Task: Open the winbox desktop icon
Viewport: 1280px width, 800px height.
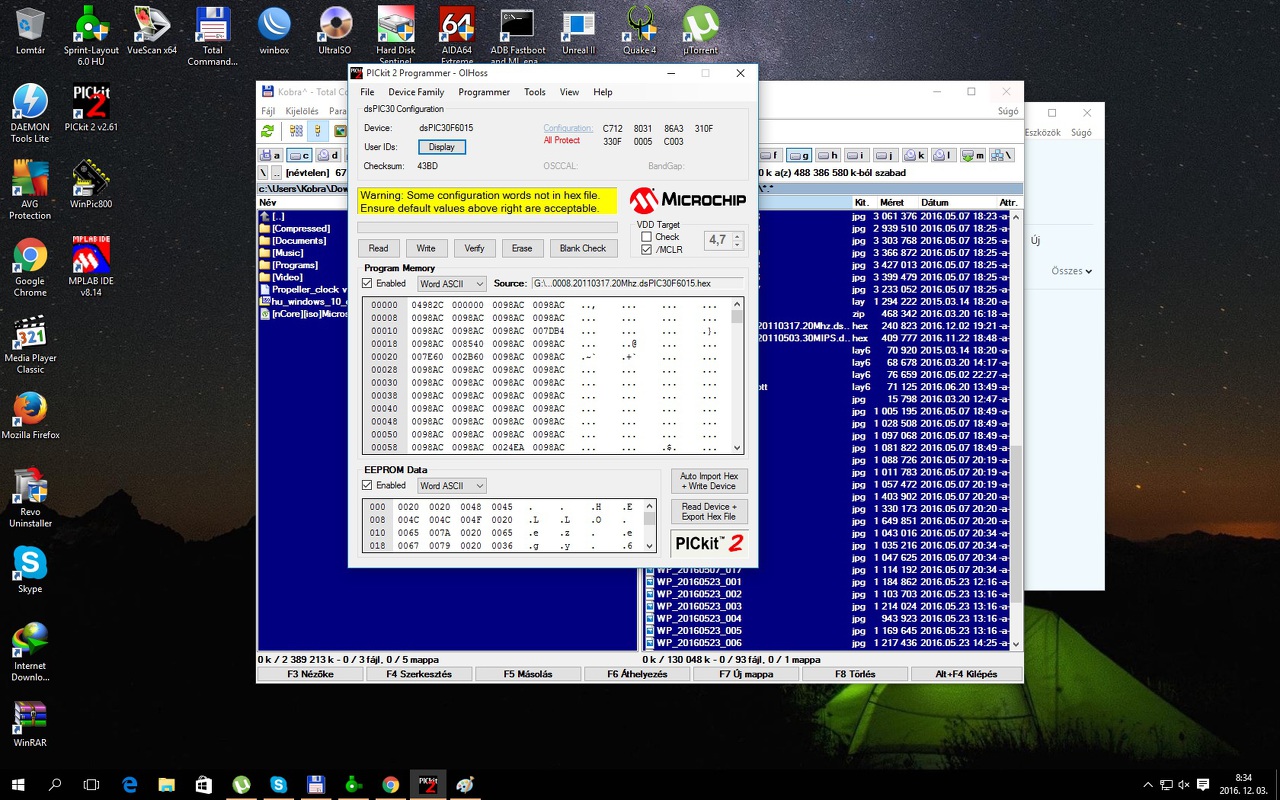Action: [274, 30]
